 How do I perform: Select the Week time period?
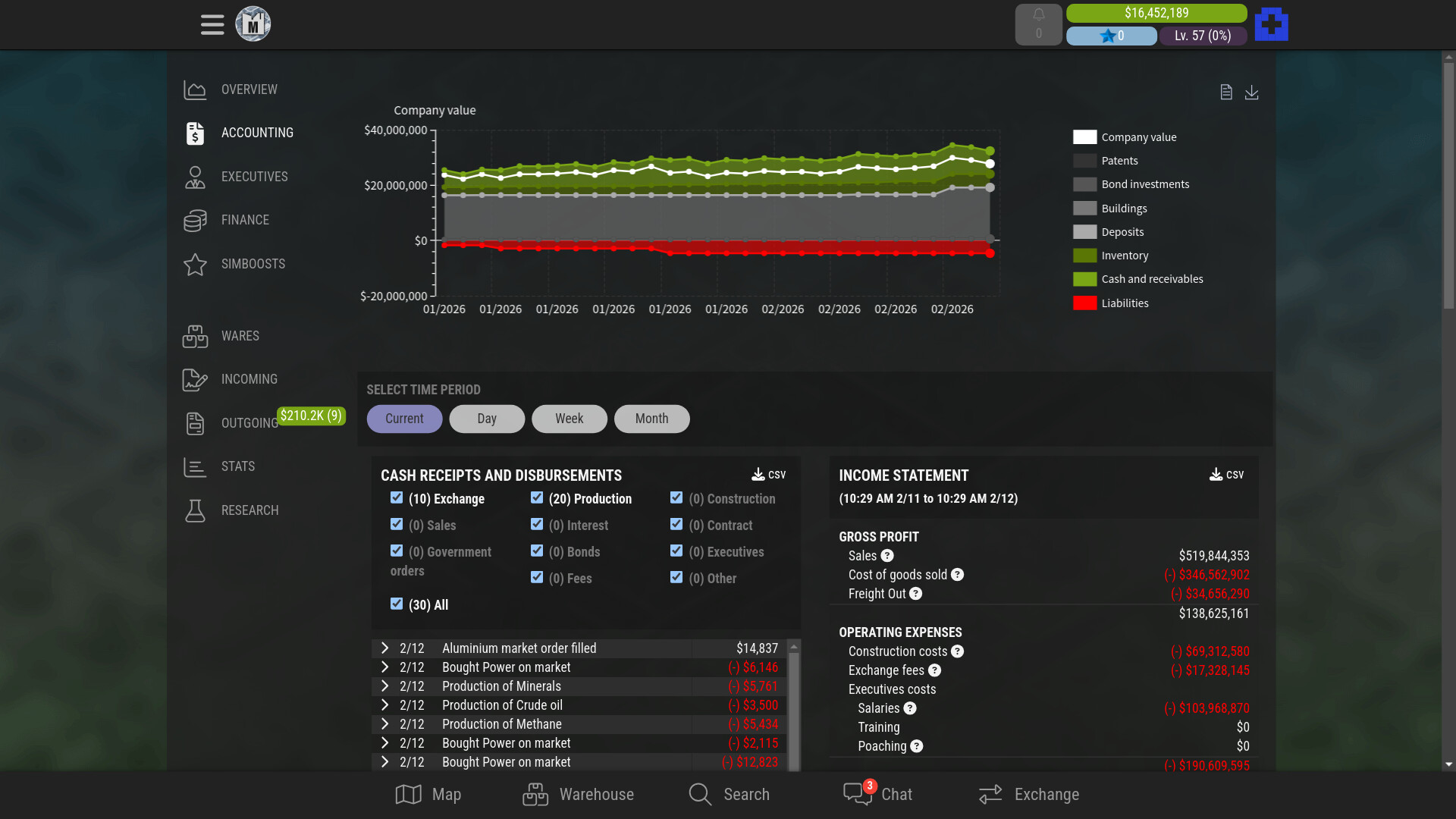(x=569, y=419)
